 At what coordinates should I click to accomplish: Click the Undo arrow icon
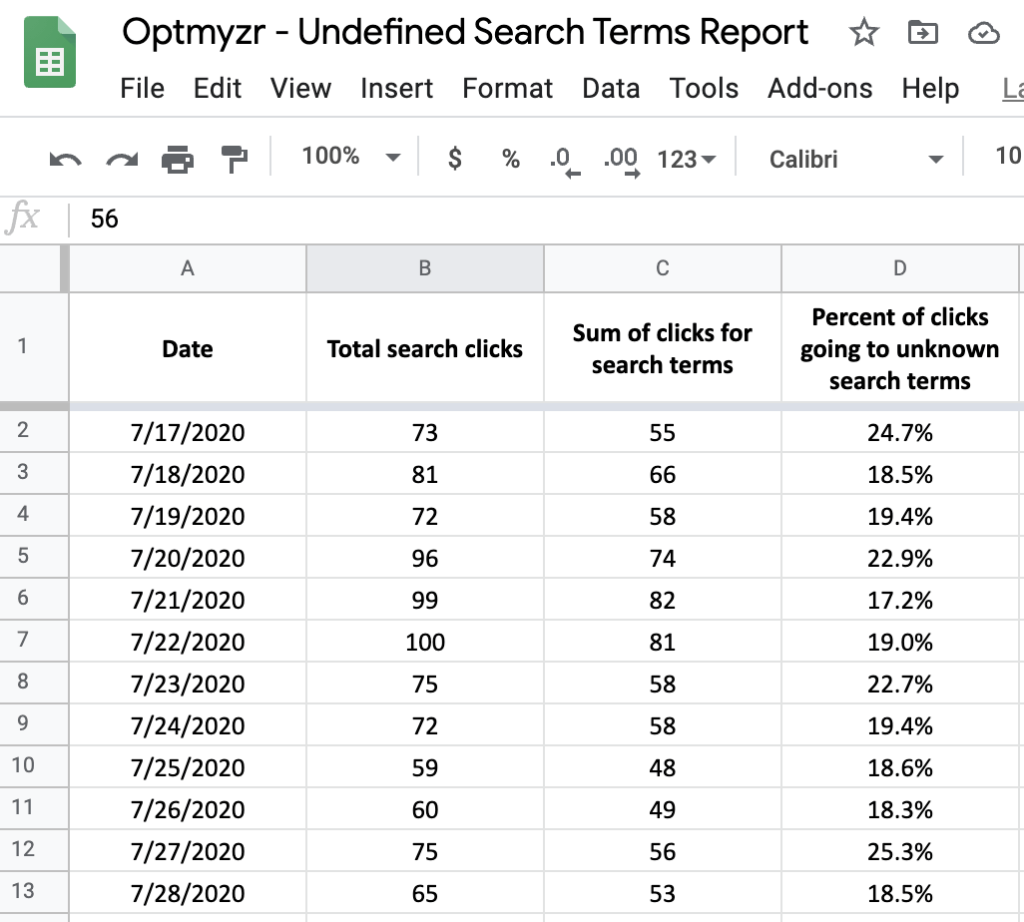tap(65, 159)
